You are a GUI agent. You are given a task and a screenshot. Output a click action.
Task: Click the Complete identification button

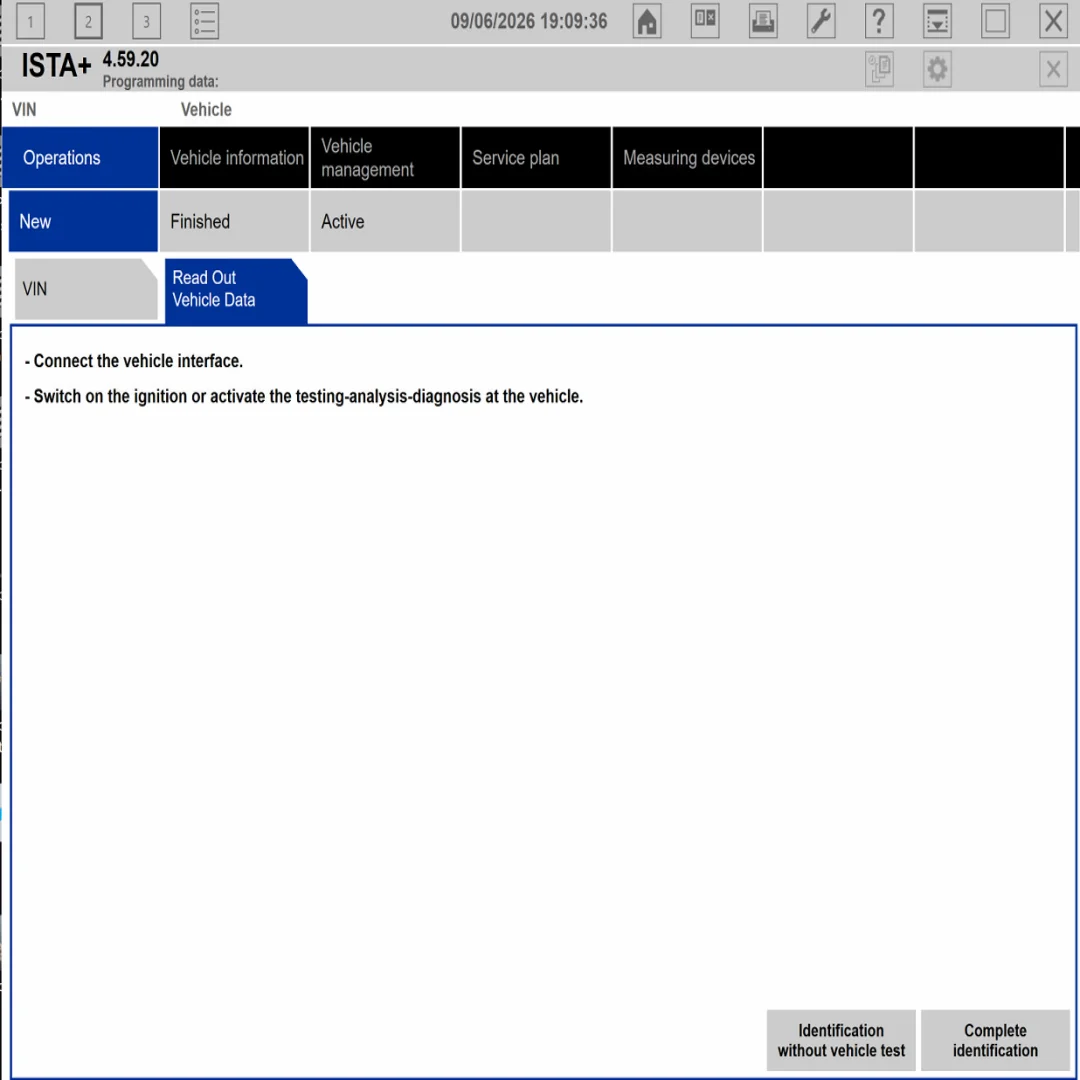coord(995,1040)
